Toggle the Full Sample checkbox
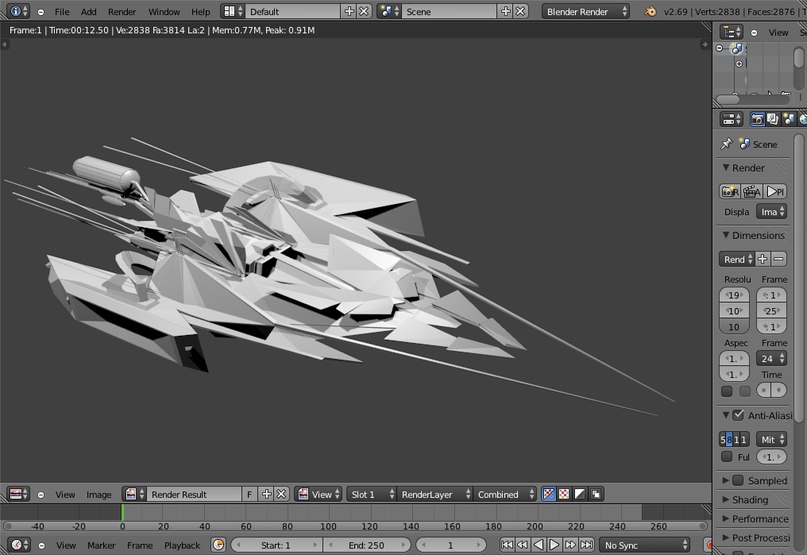Image resolution: width=807 pixels, height=555 pixels. [727, 457]
